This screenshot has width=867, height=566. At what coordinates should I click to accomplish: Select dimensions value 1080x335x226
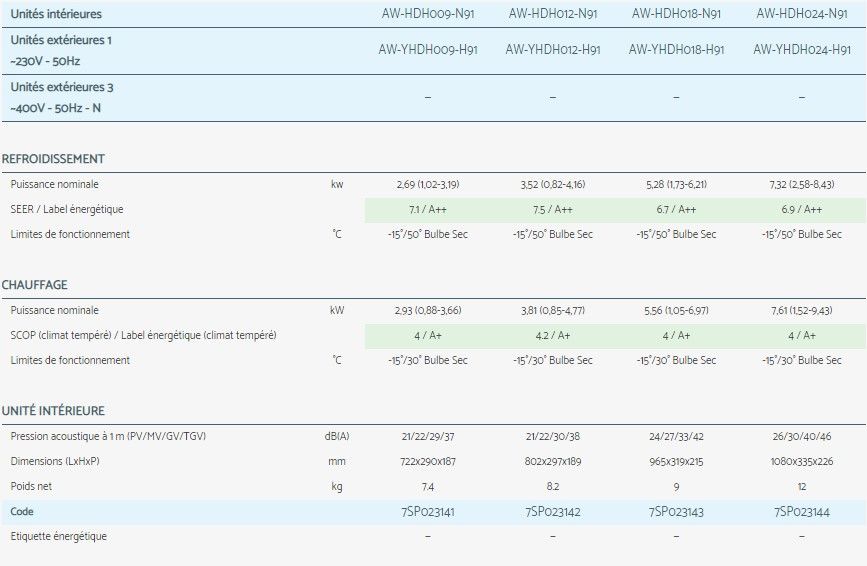click(x=801, y=462)
